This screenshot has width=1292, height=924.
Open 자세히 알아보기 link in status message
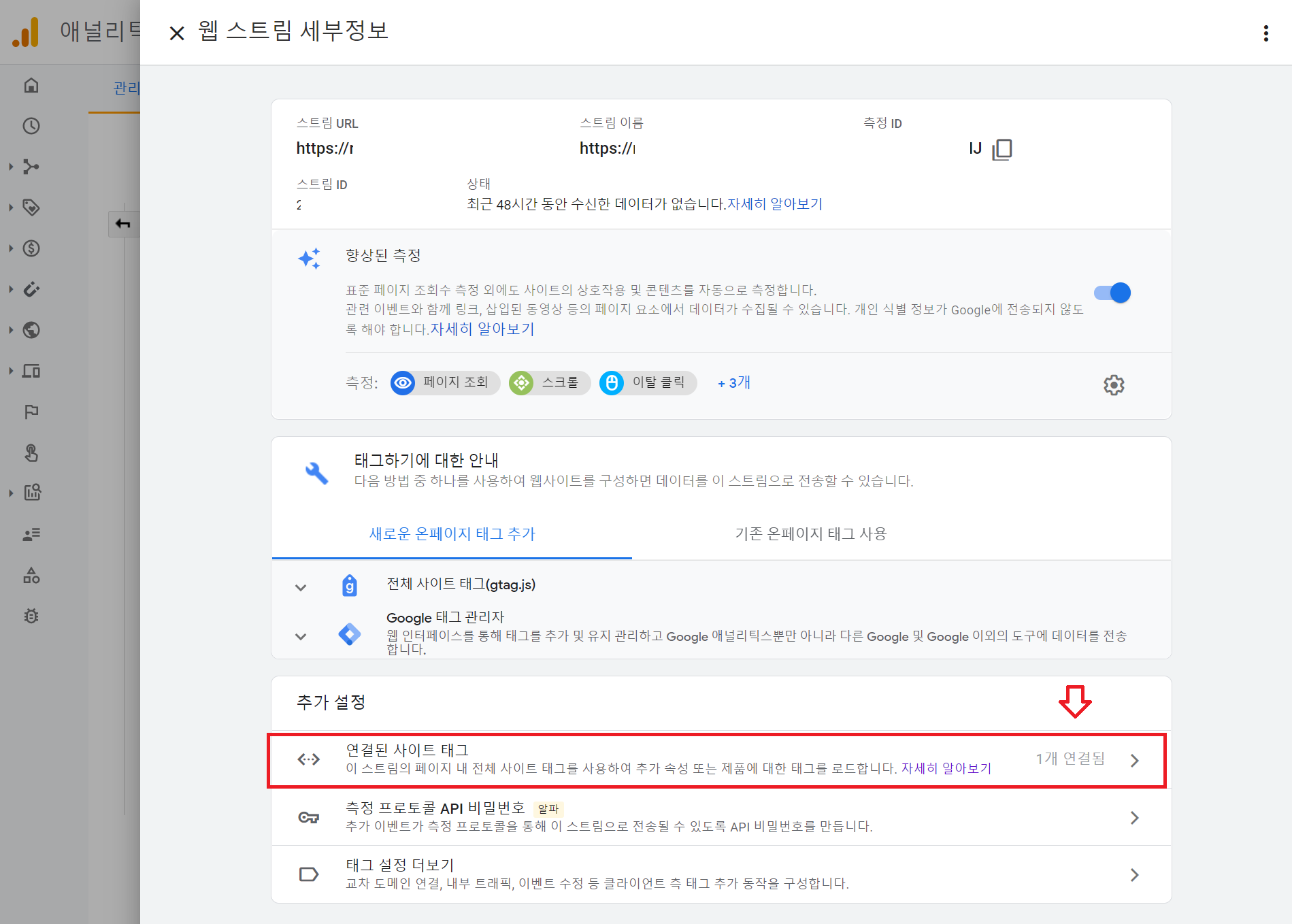(x=775, y=204)
